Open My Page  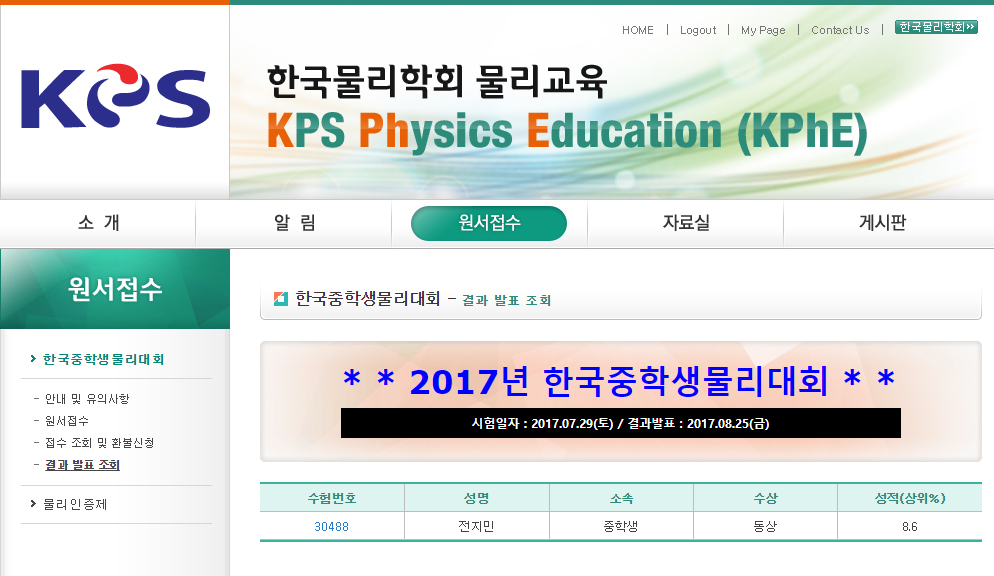pyautogui.click(x=763, y=30)
